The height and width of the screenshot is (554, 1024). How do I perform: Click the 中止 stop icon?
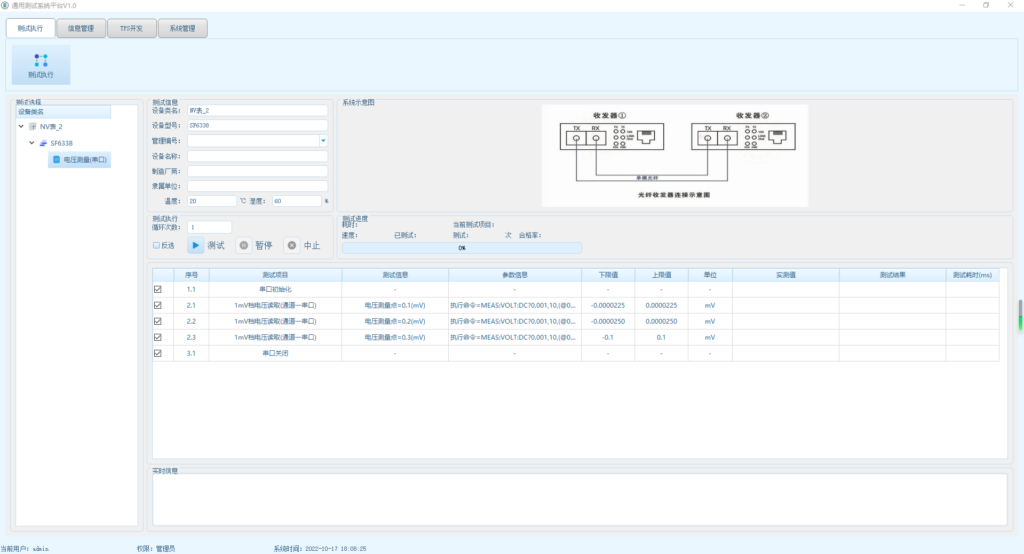[291, 245]
